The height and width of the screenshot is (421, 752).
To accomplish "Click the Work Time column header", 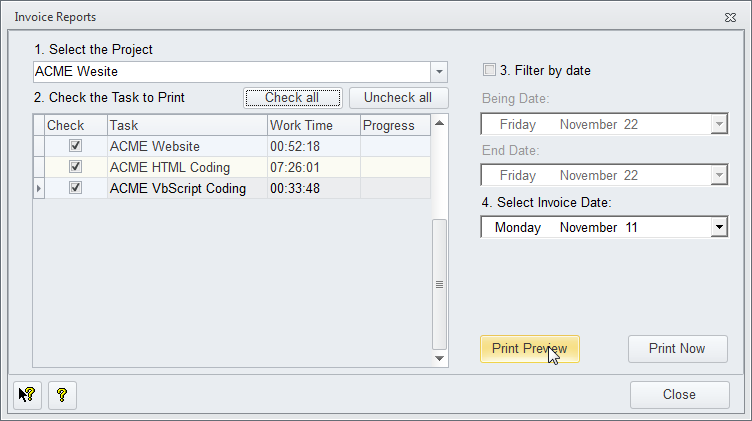I will tap(312, 125).
